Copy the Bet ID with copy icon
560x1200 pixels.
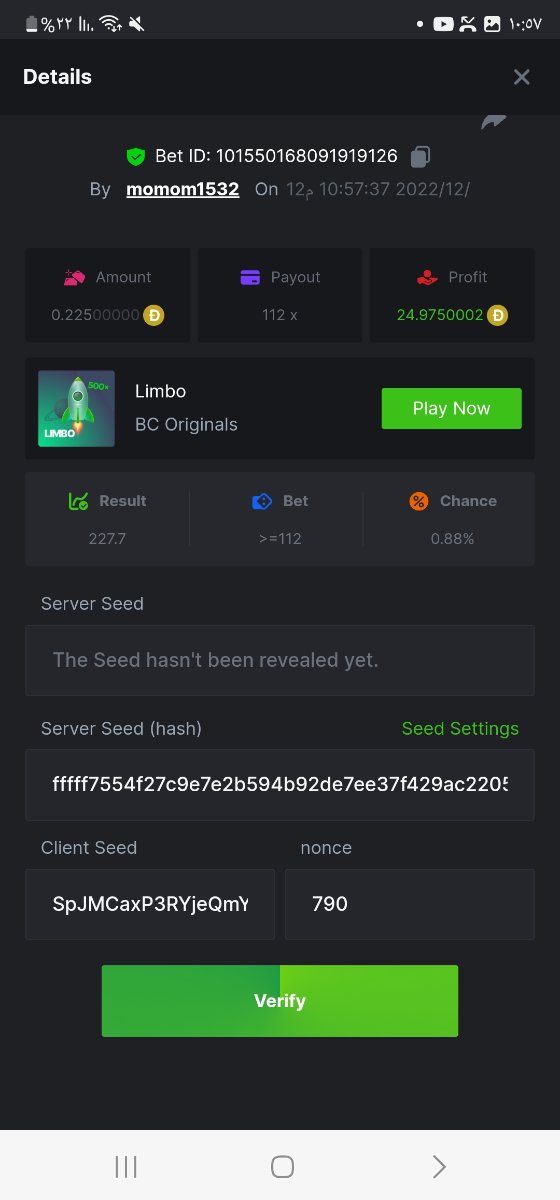421,156
